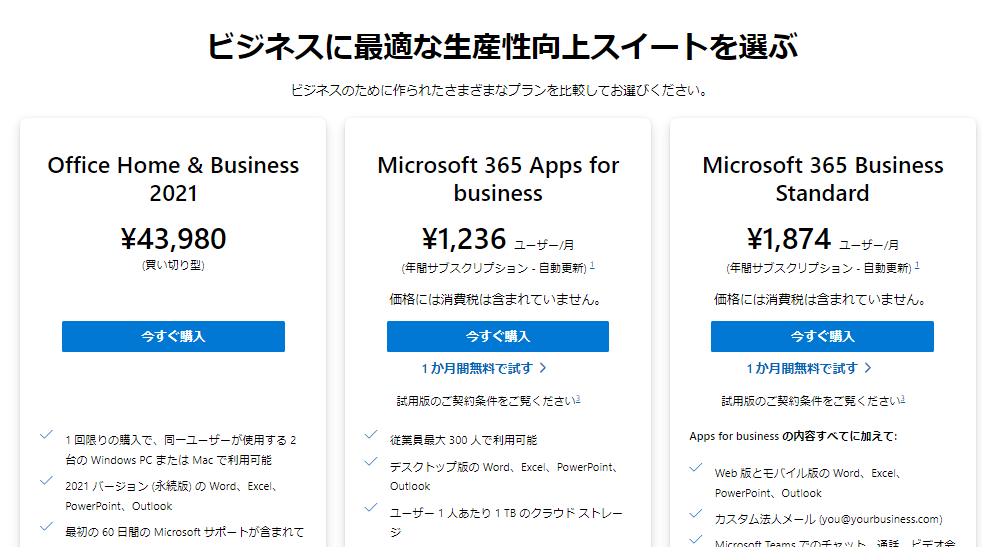The image size is (982, 547).
Task: Open 1 か月間無料で試す for Business Standard
Action: (x=802, y=368)
